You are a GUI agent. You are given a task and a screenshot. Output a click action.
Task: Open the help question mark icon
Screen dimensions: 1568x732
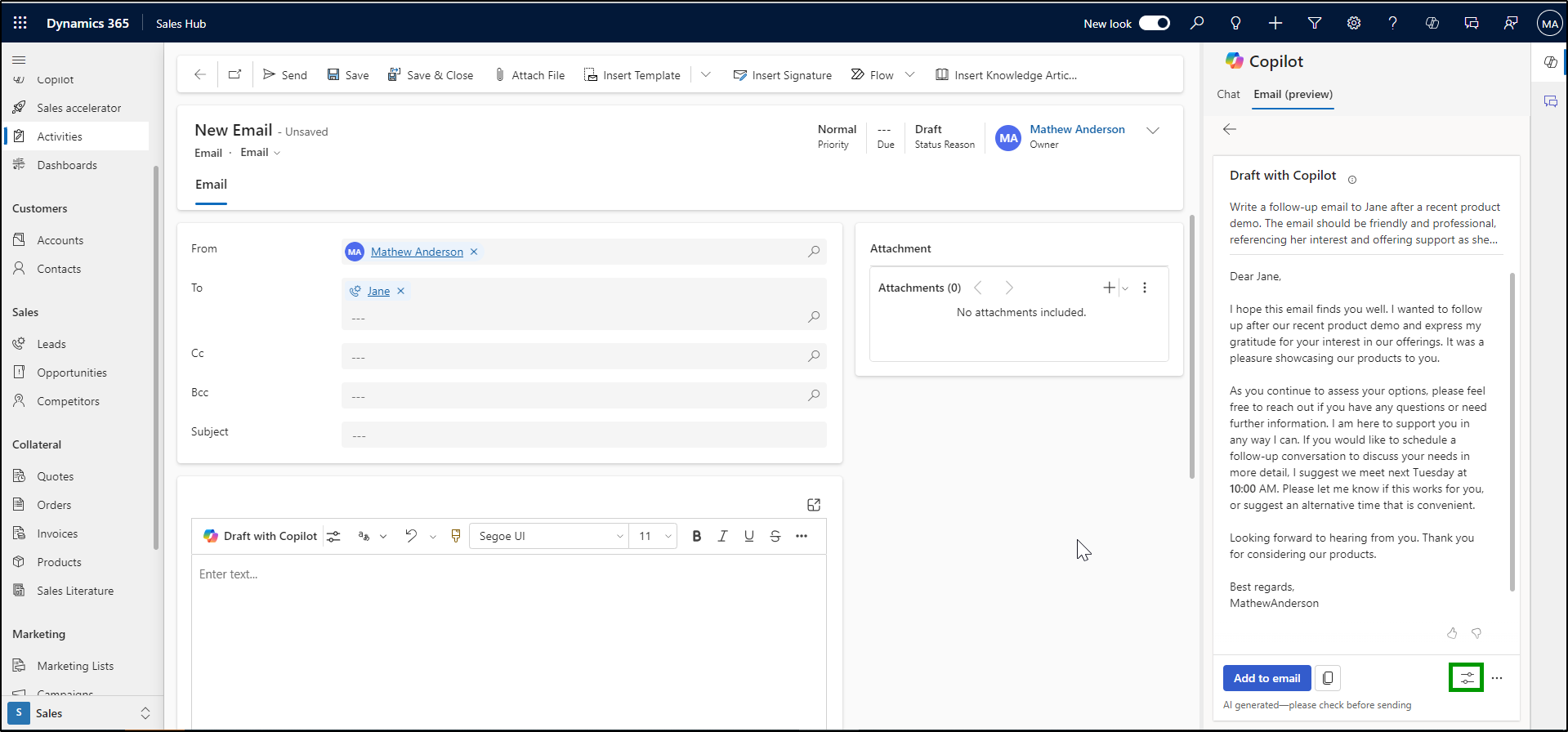pyautogui.click(x=1392, y=23)
